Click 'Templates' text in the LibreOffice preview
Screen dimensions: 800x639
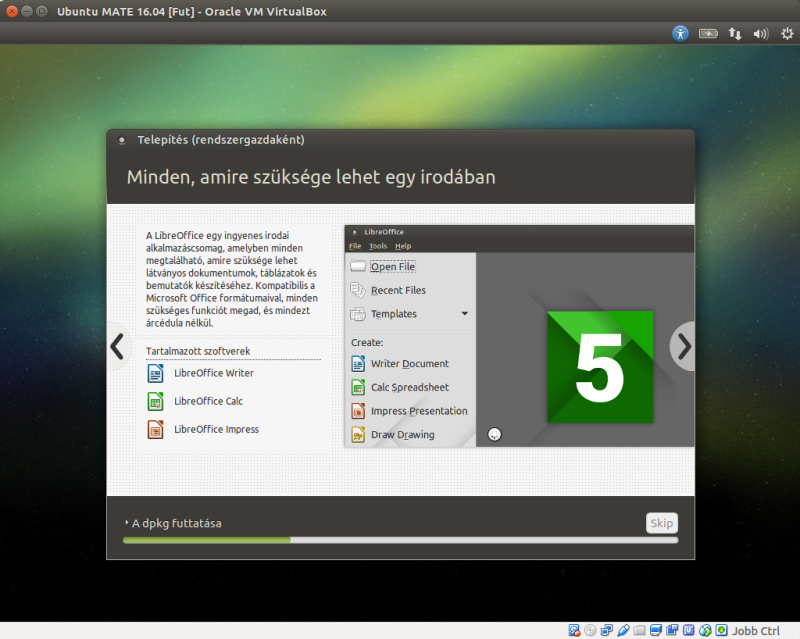click(x=394, y=314)
